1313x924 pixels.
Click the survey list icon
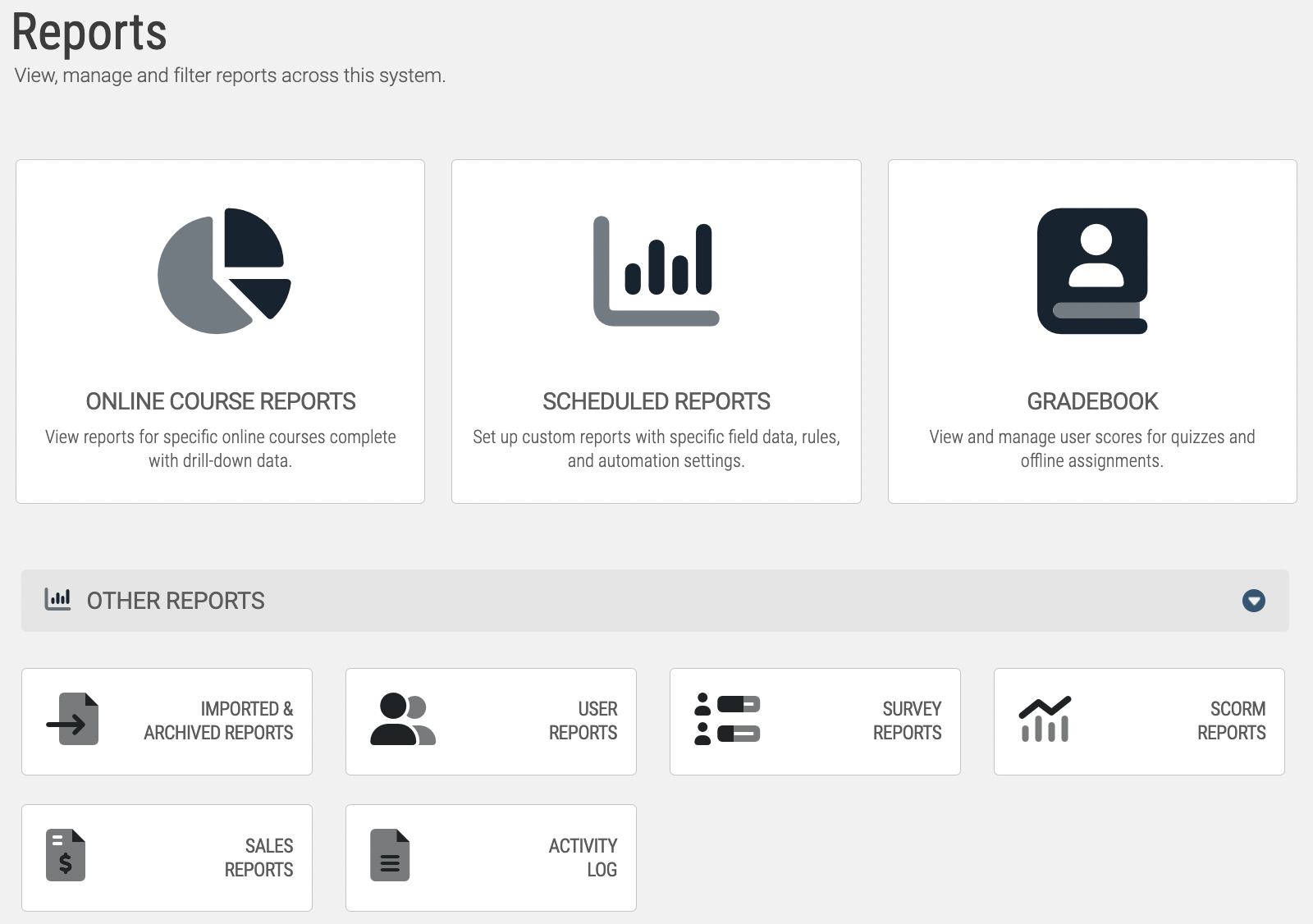click(x=727, y=719)
